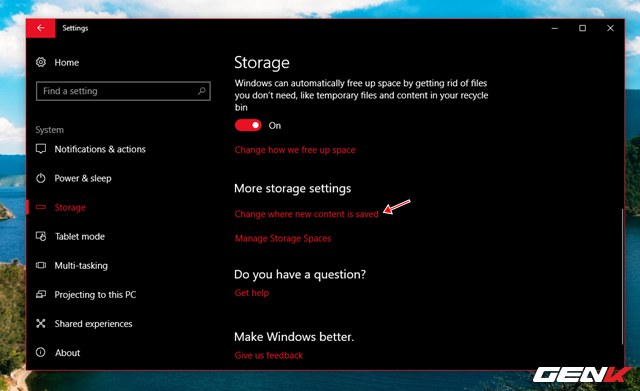Click Make Windows better. heading
Viewport: 640px width, 391px height.
coord(294,337)
